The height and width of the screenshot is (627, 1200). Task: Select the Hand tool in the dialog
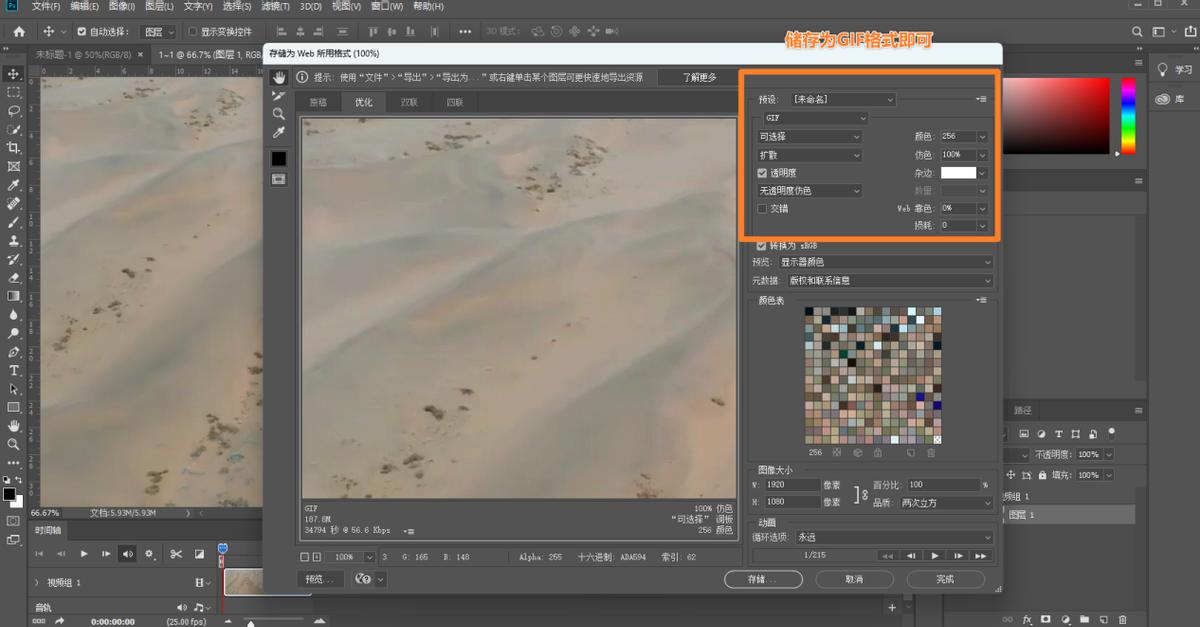pyautogui.click(x=279, y=77)
